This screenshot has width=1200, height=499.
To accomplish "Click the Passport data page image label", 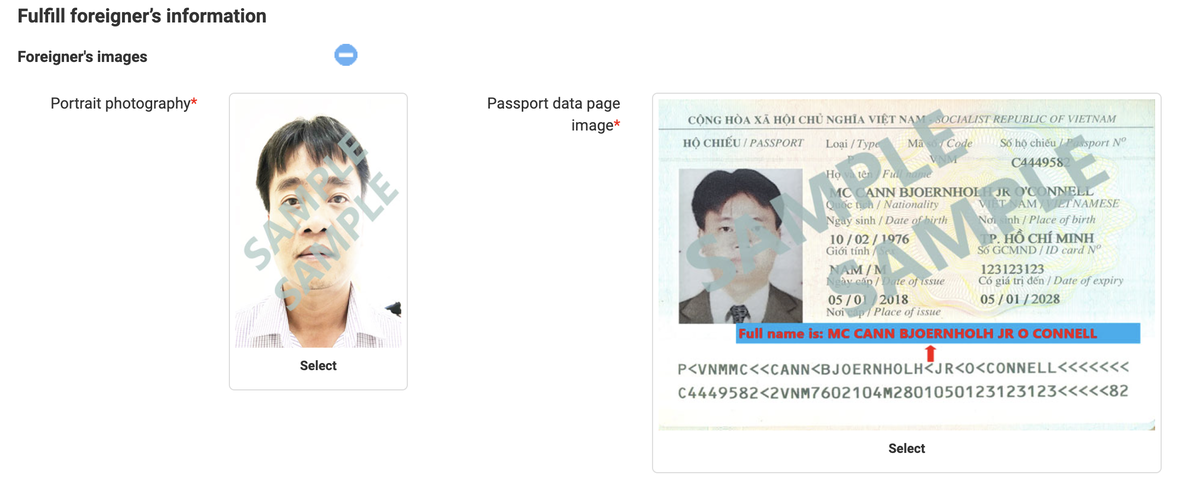I will pyautogui.click(x=554, y=114).
